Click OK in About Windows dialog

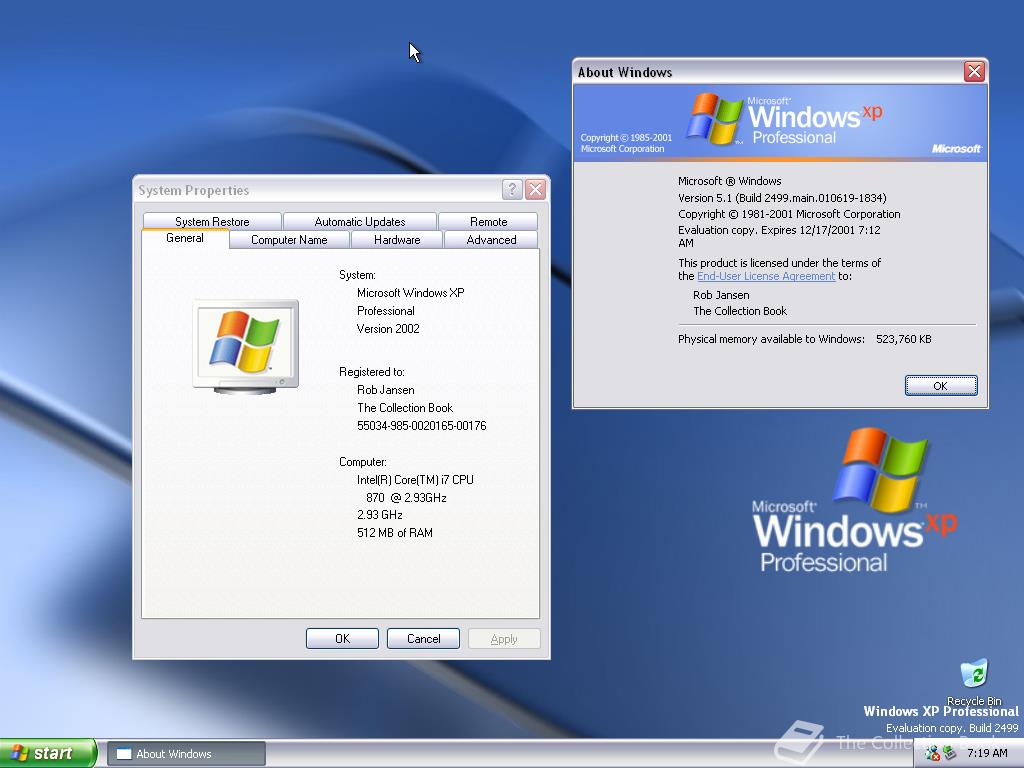(x=941, y=385)
